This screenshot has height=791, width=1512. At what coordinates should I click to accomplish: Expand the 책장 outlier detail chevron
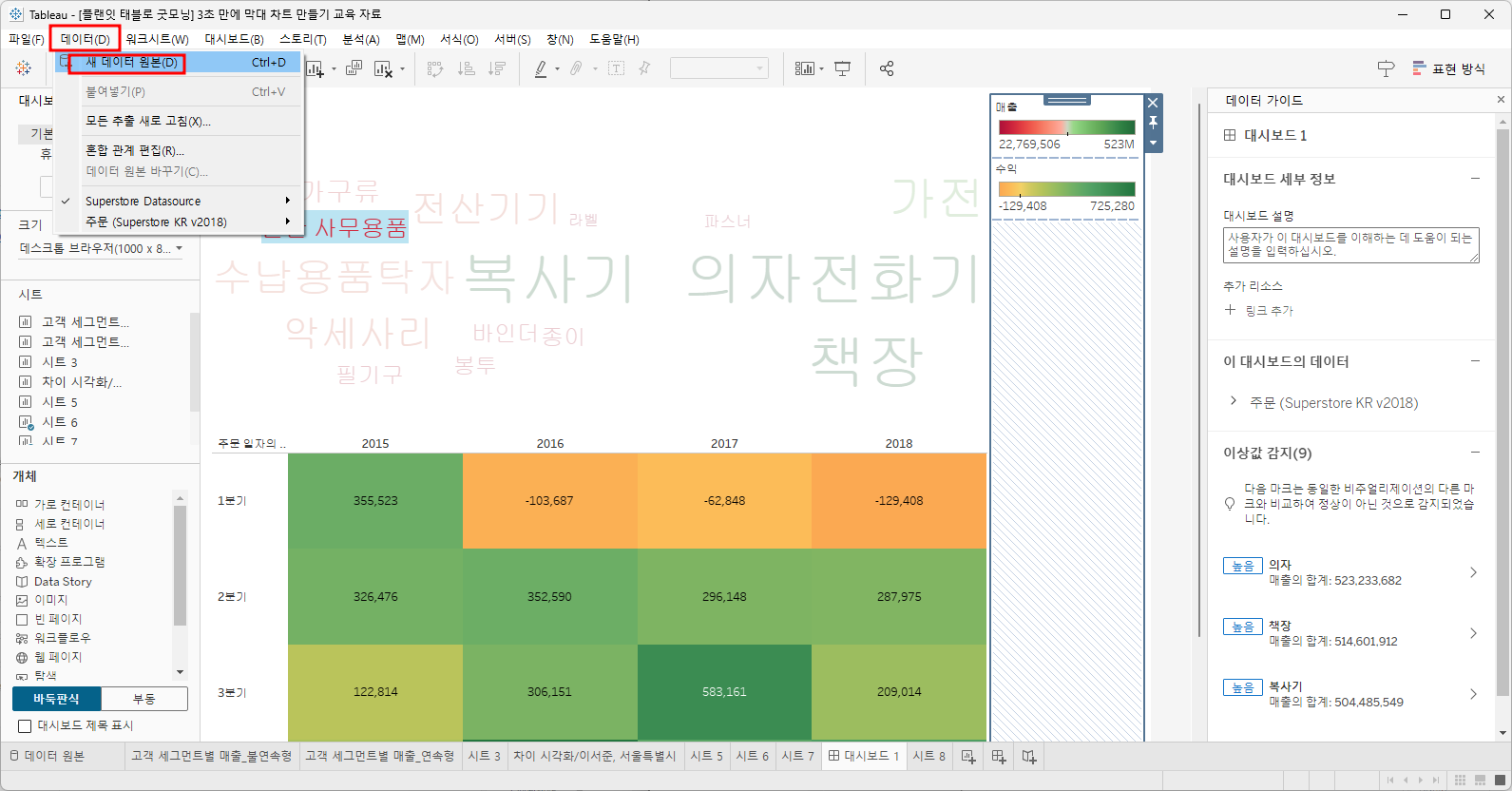point(1473,633)
